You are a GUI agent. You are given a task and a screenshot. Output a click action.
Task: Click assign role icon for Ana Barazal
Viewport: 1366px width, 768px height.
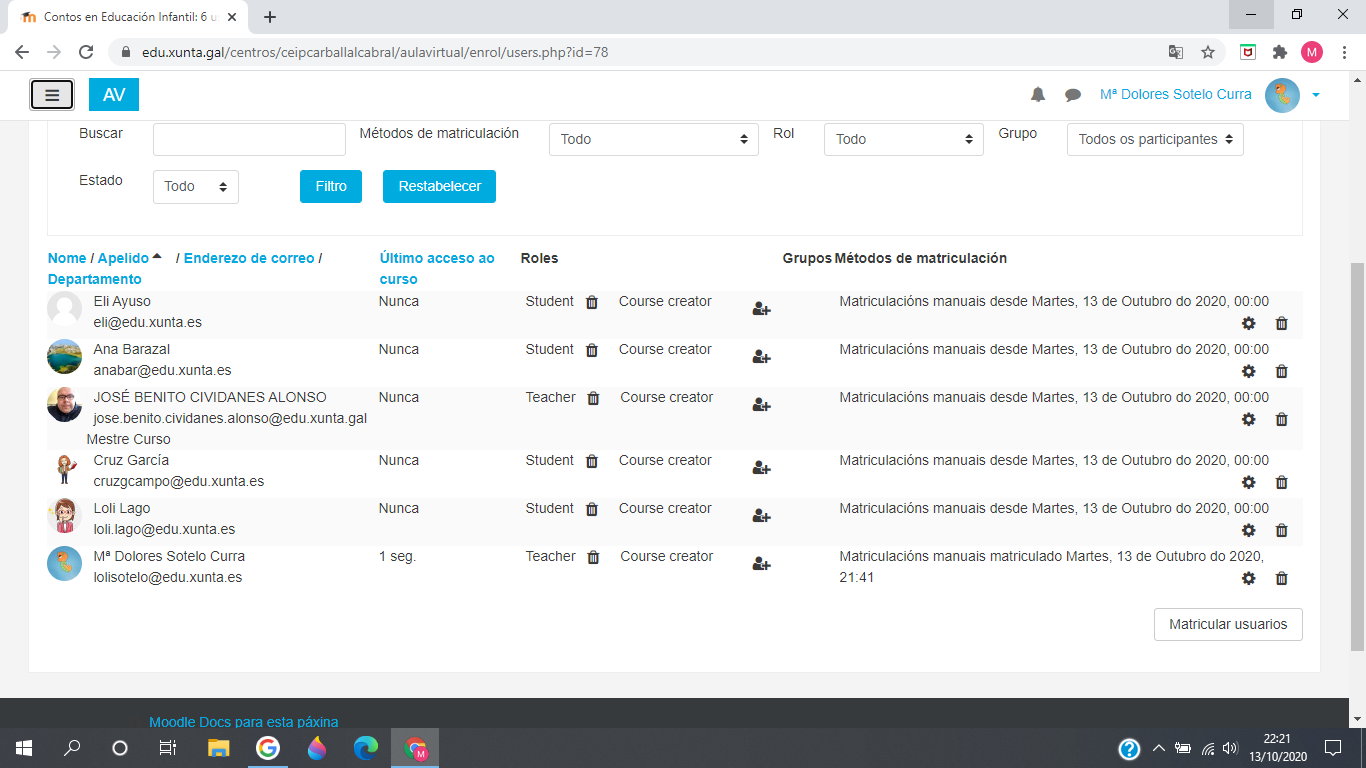(x=761, y=357)
